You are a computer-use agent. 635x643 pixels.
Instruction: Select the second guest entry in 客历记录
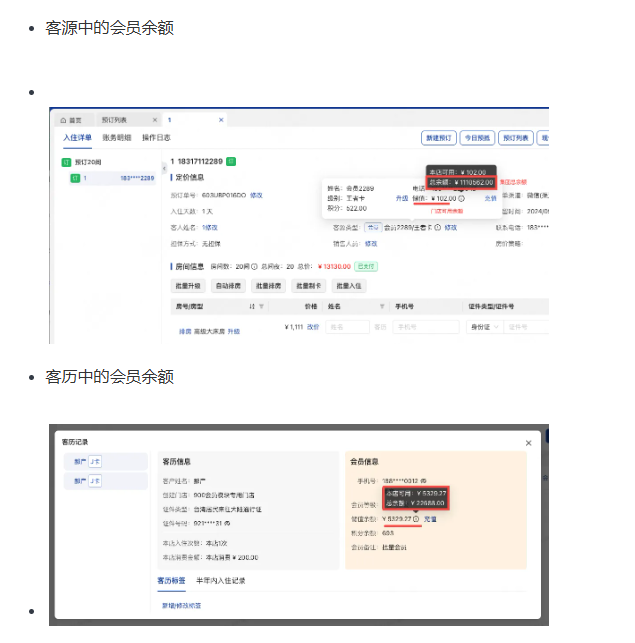coord(106,481)
